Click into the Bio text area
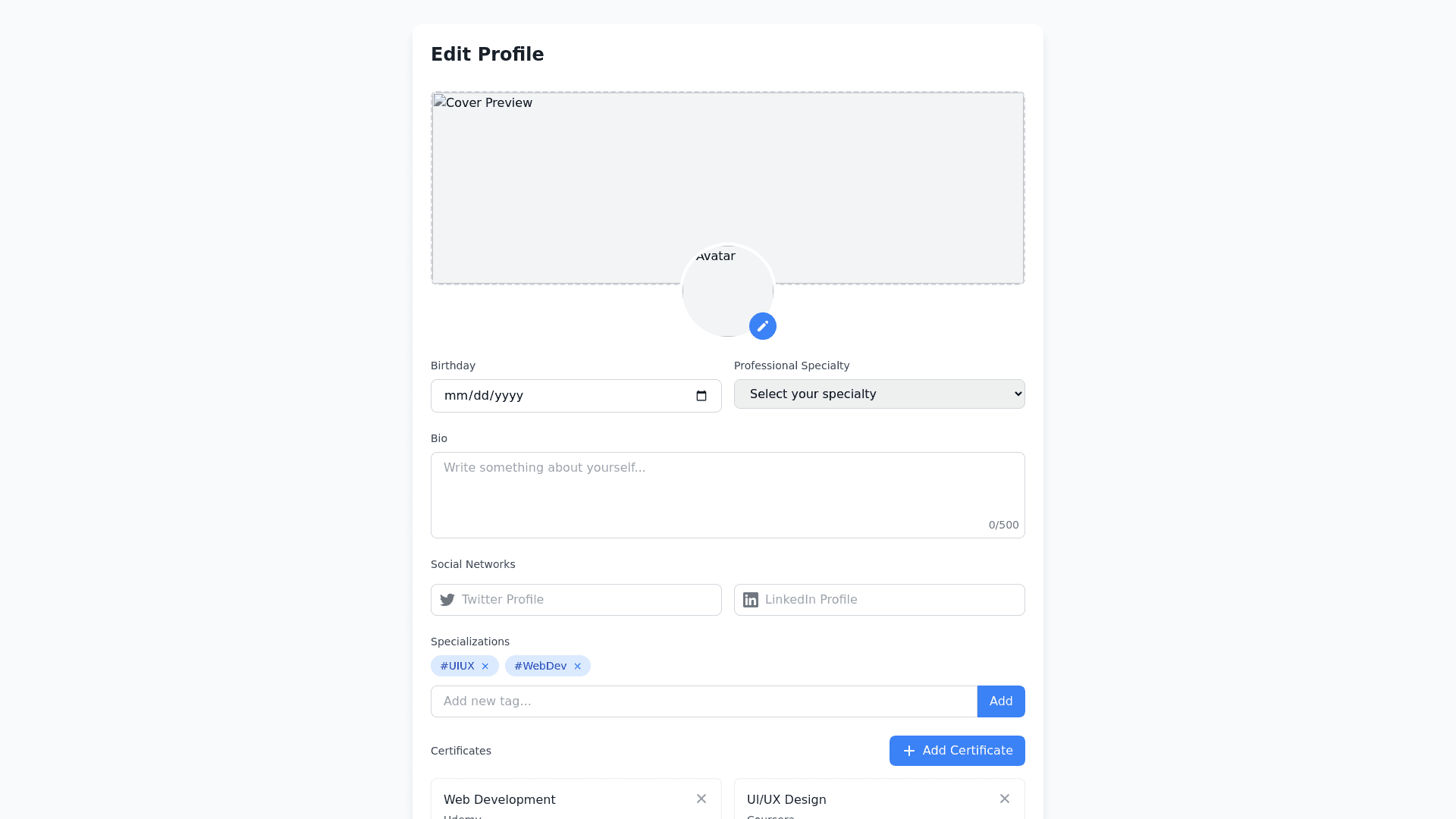 tap(728, 493)
